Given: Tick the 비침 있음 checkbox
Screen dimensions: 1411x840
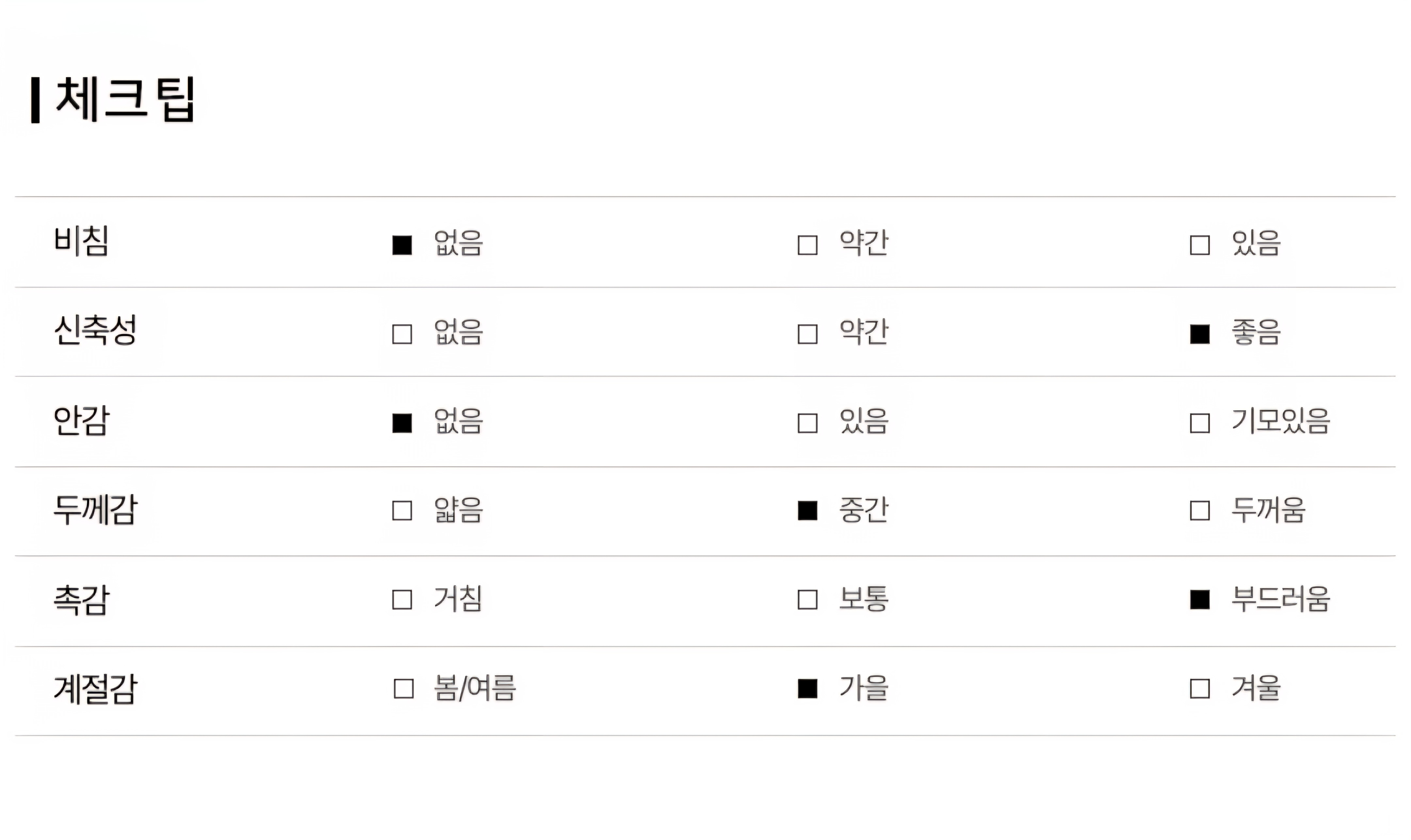Looking at the screenshot, I should point(1199,245).
